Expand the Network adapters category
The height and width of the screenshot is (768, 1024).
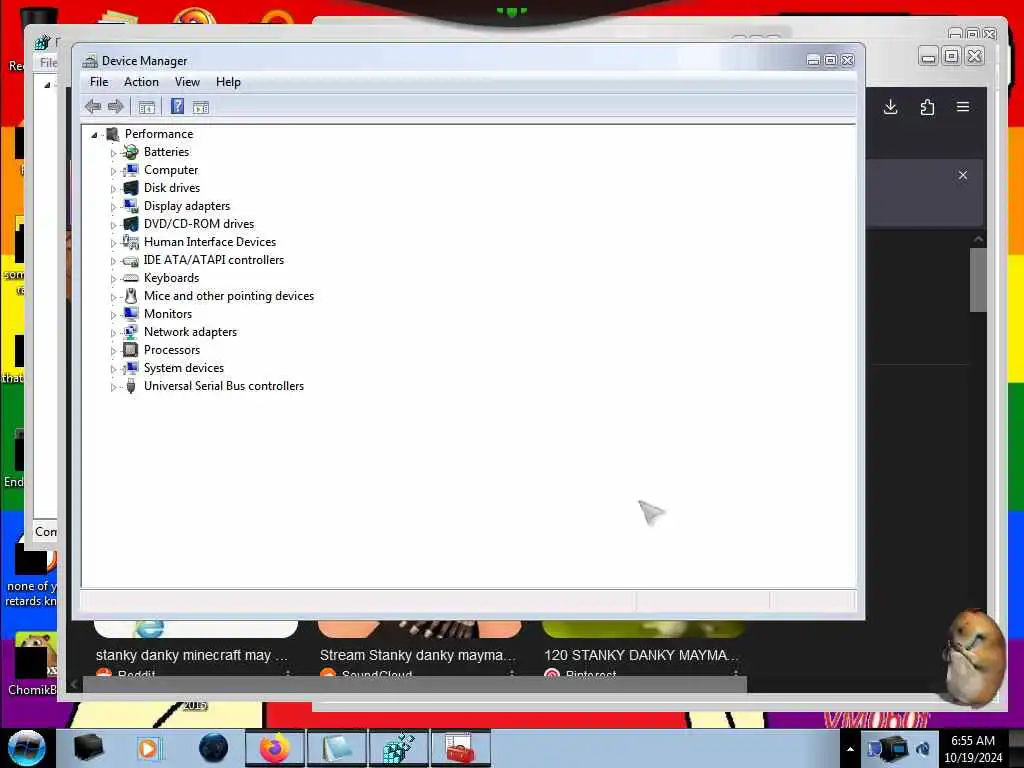pyautogui.click(x=113, y=332)
